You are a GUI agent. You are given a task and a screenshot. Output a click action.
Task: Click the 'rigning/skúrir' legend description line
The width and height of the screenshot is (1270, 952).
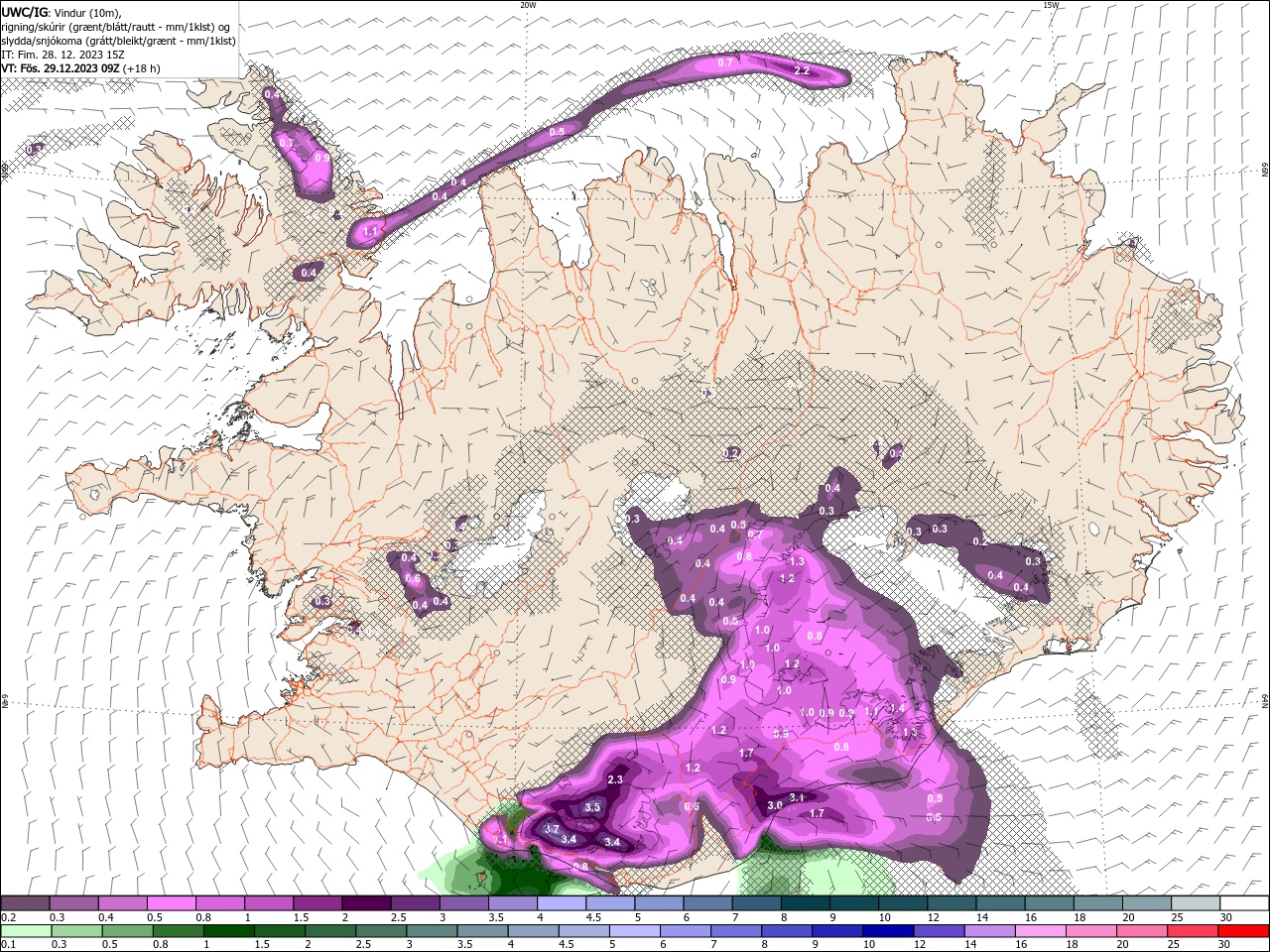pos(116,27)
